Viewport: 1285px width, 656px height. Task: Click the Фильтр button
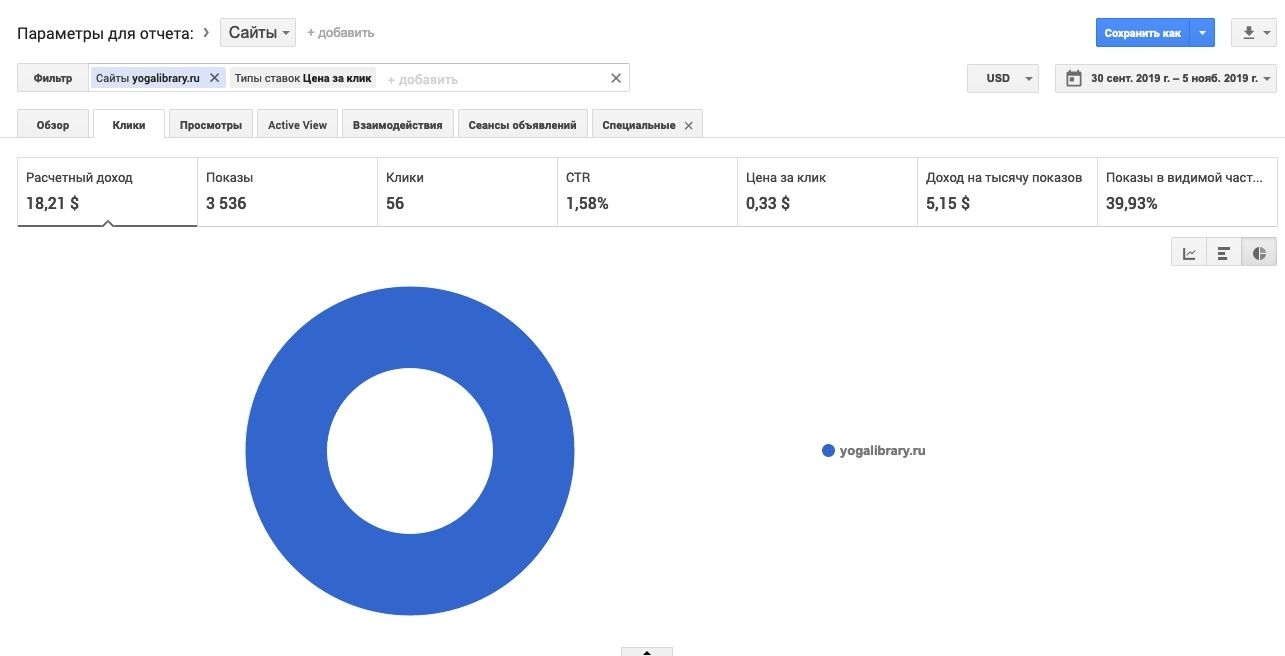53,78
